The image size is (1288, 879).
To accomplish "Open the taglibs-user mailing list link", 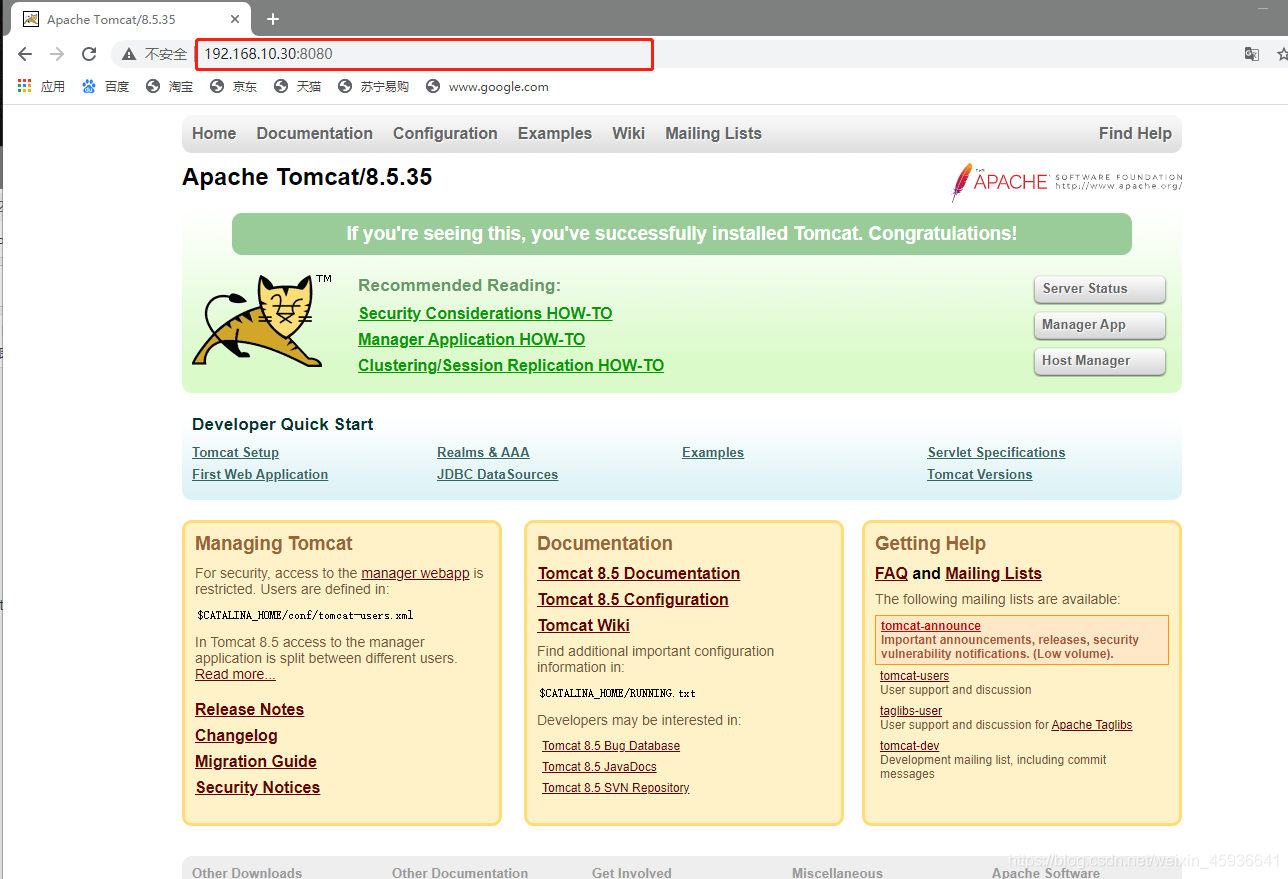I will click(x=911, y=711).
